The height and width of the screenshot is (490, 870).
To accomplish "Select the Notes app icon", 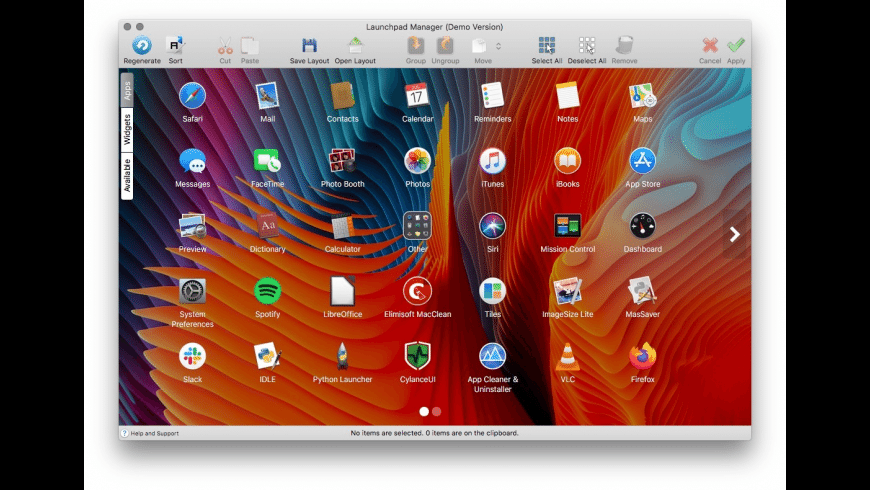I will pos(568,95).
